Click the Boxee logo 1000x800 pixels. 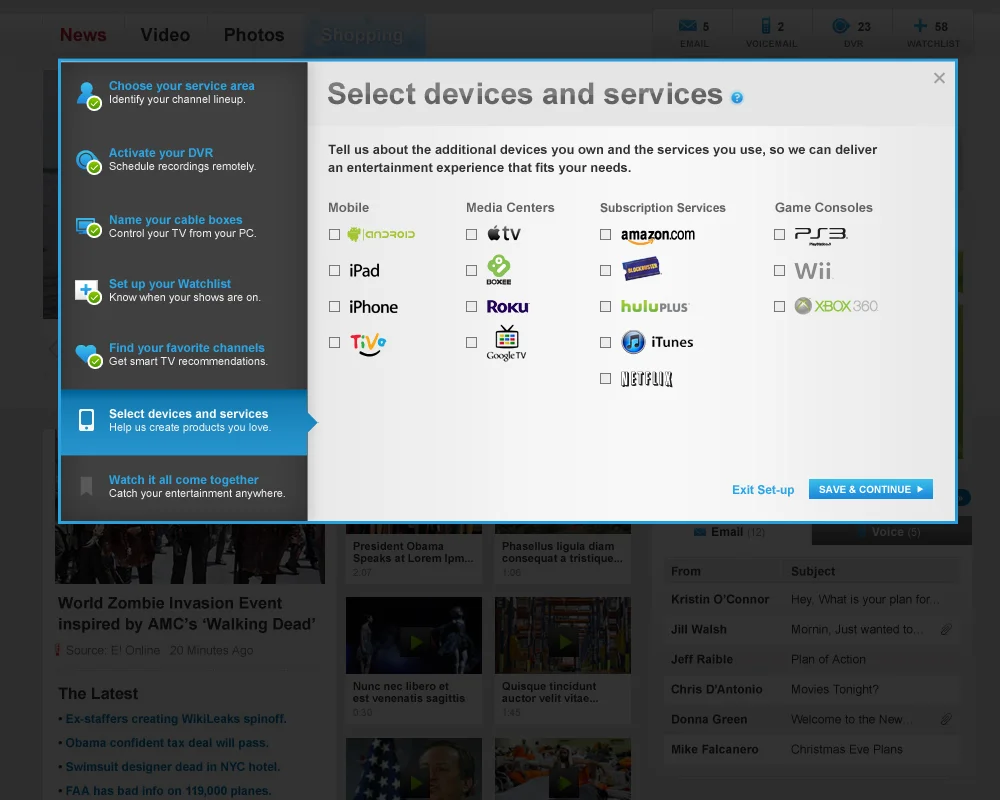click(499, 270)
